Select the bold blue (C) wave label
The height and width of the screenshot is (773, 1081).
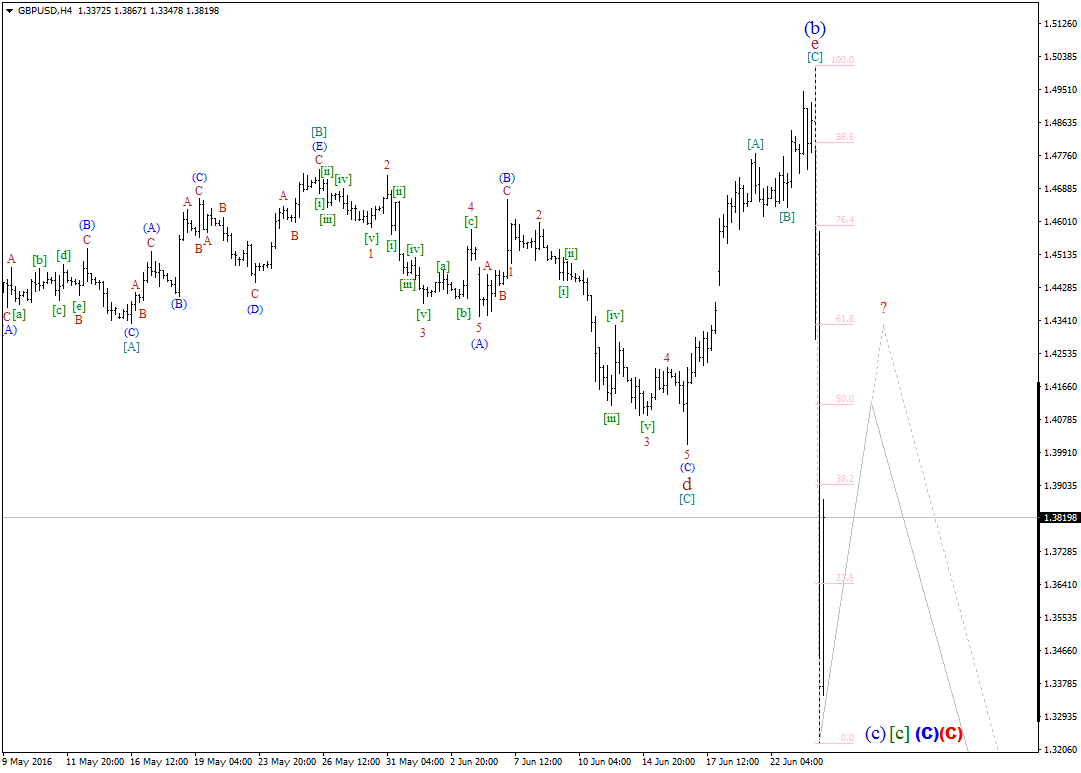[927, 734]
